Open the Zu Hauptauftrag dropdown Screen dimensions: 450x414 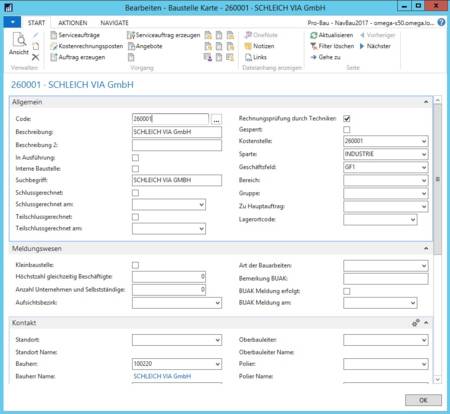[424, 206]
